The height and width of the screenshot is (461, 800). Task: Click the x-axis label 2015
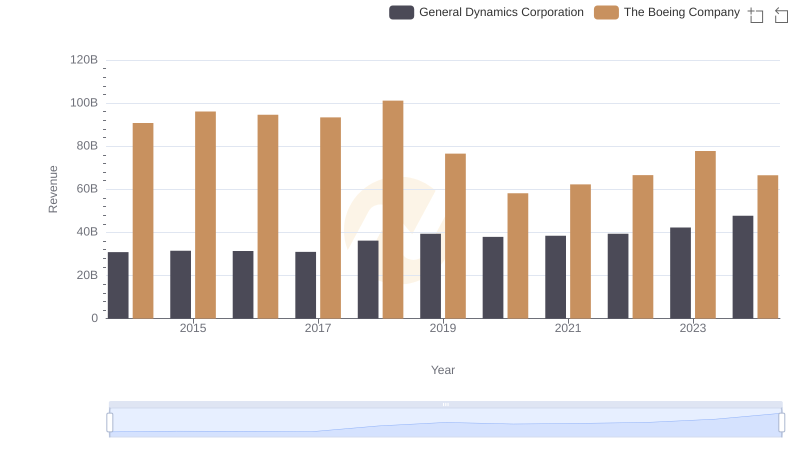193,328
